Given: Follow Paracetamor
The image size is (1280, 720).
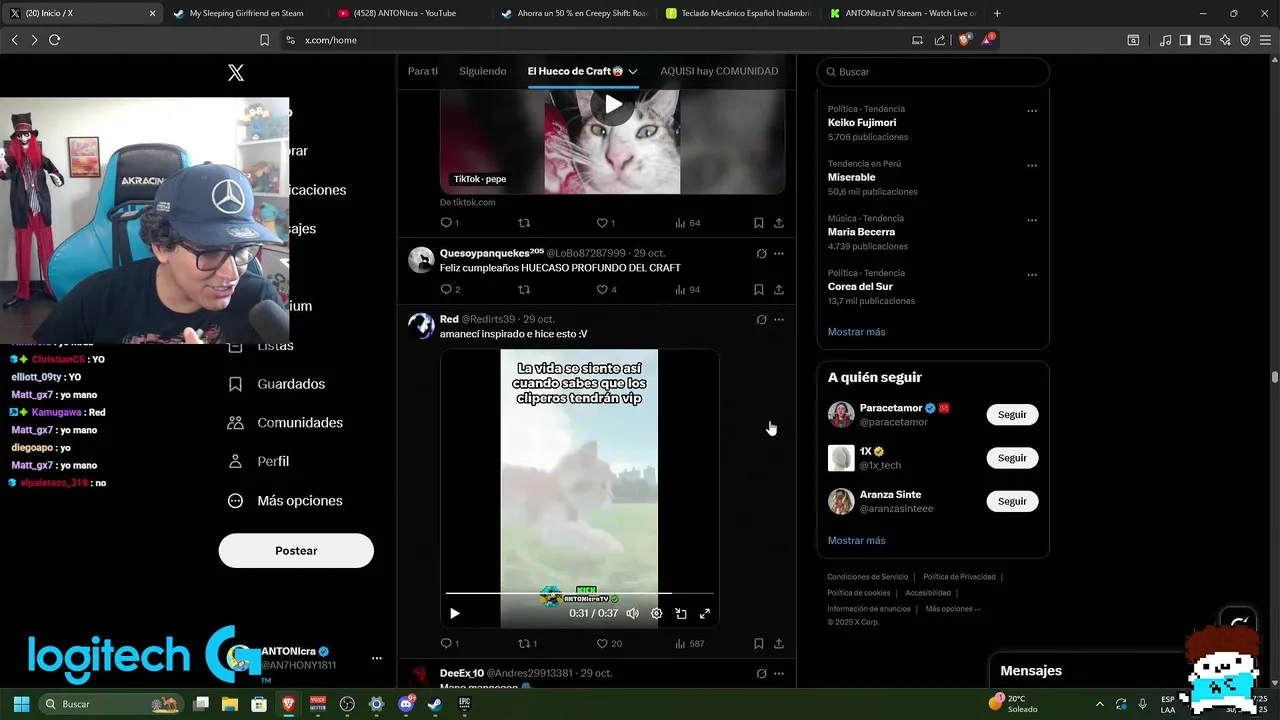Looking at the screenshot, I should (1012, 415).
